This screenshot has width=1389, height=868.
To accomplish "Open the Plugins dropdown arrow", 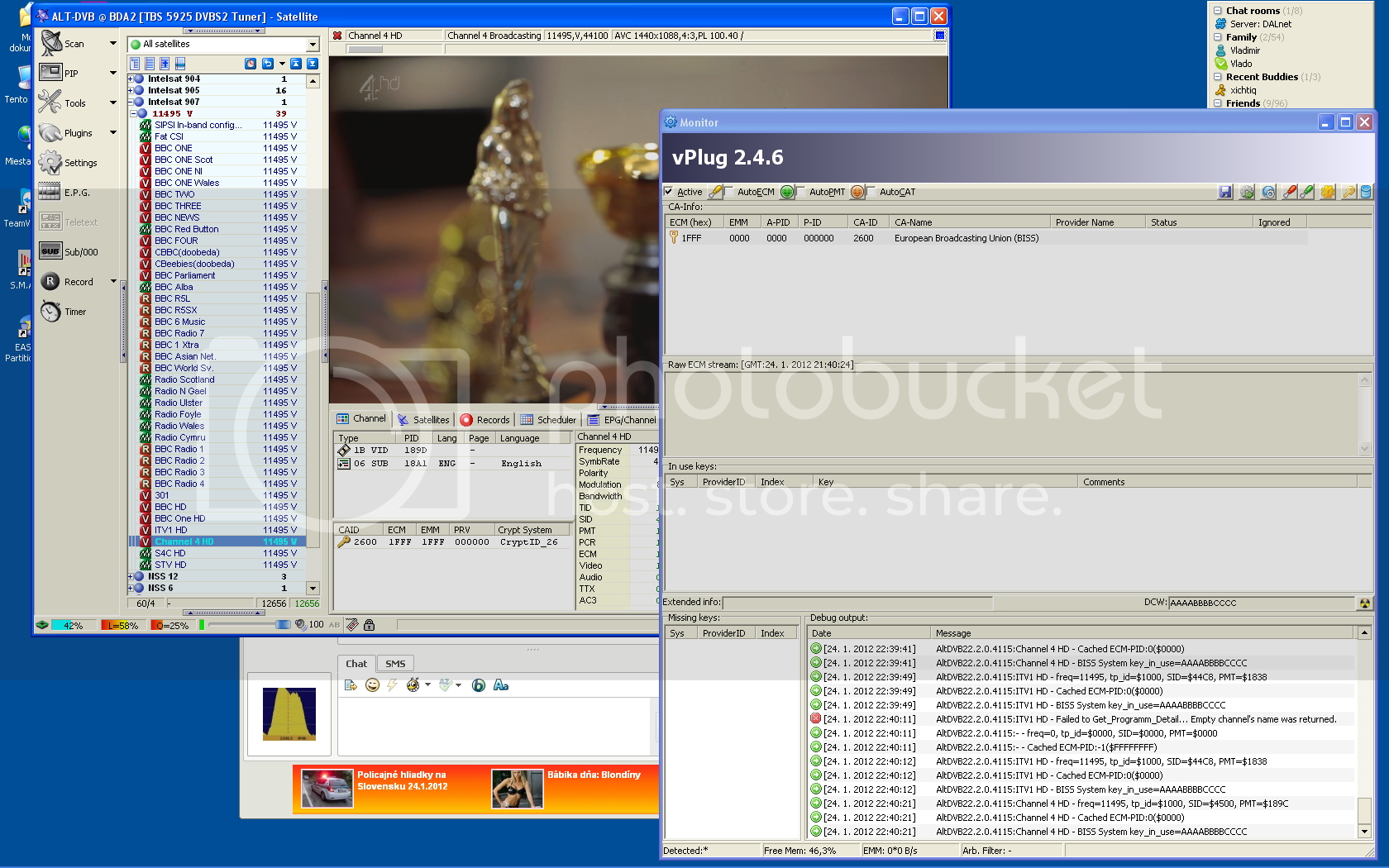I will pyautogui.click(x=113, y=132).
